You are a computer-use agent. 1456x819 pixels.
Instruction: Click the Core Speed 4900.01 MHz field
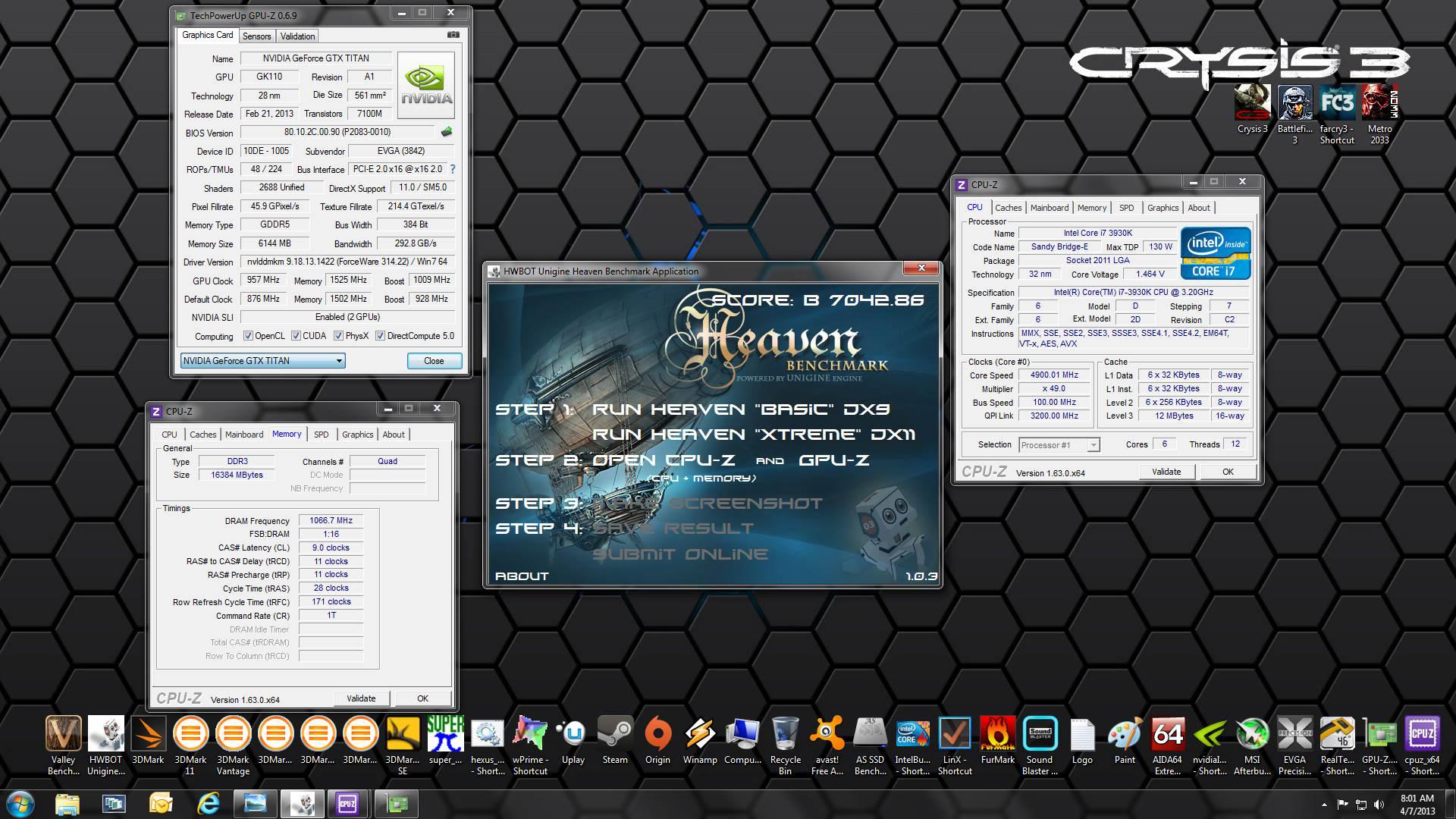tap(1054, 375)
